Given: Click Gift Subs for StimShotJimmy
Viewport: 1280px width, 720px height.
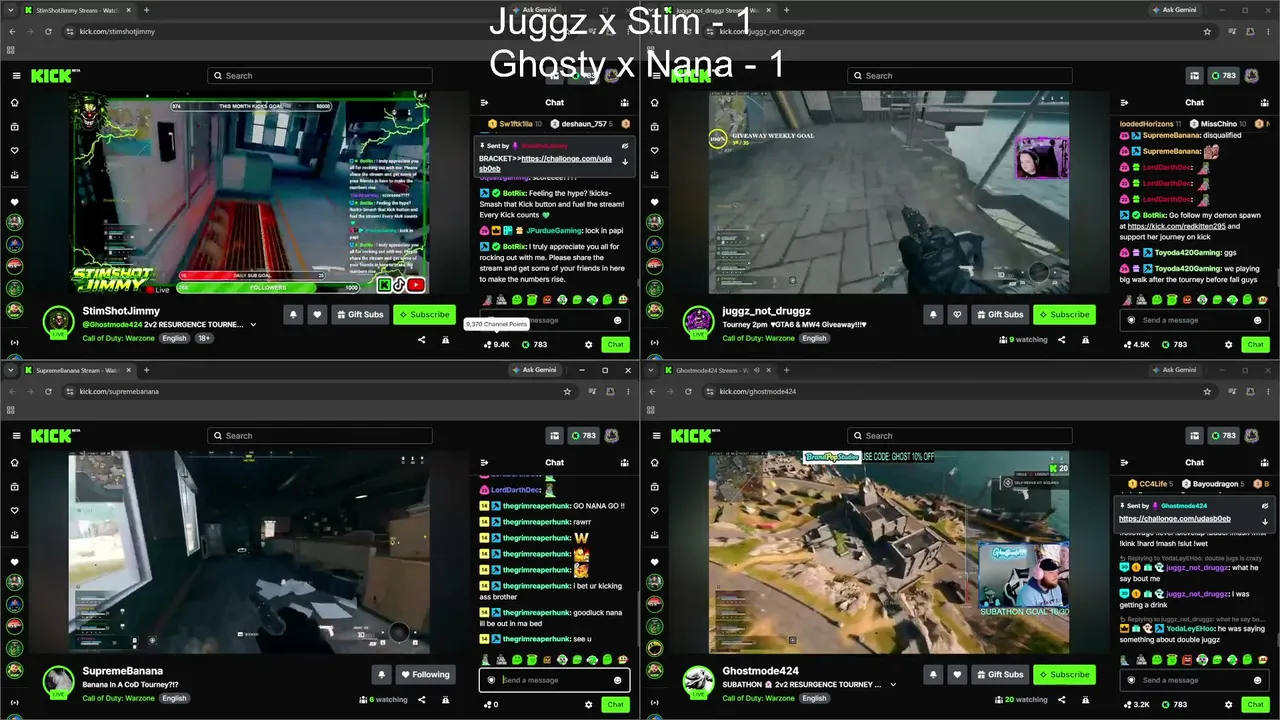Looking at the screenshot, I should click(359, 314).
